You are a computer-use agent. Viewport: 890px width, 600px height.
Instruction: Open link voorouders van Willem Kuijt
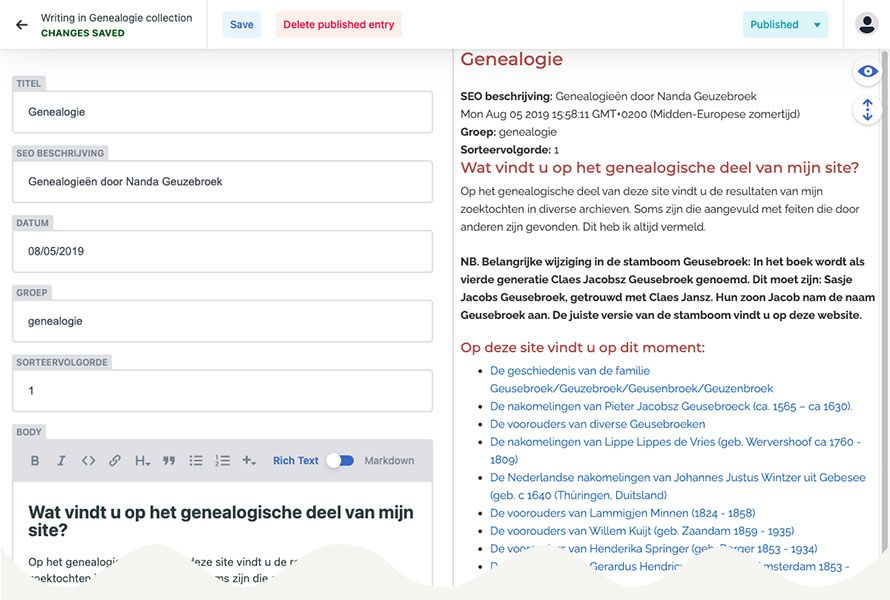coord(642,531)
